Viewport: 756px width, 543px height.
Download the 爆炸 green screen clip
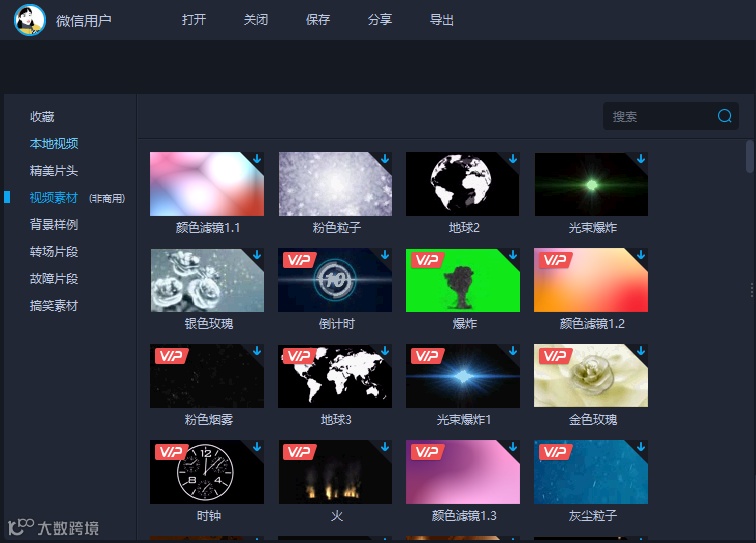pyautogui.click(x=513, y=255)
